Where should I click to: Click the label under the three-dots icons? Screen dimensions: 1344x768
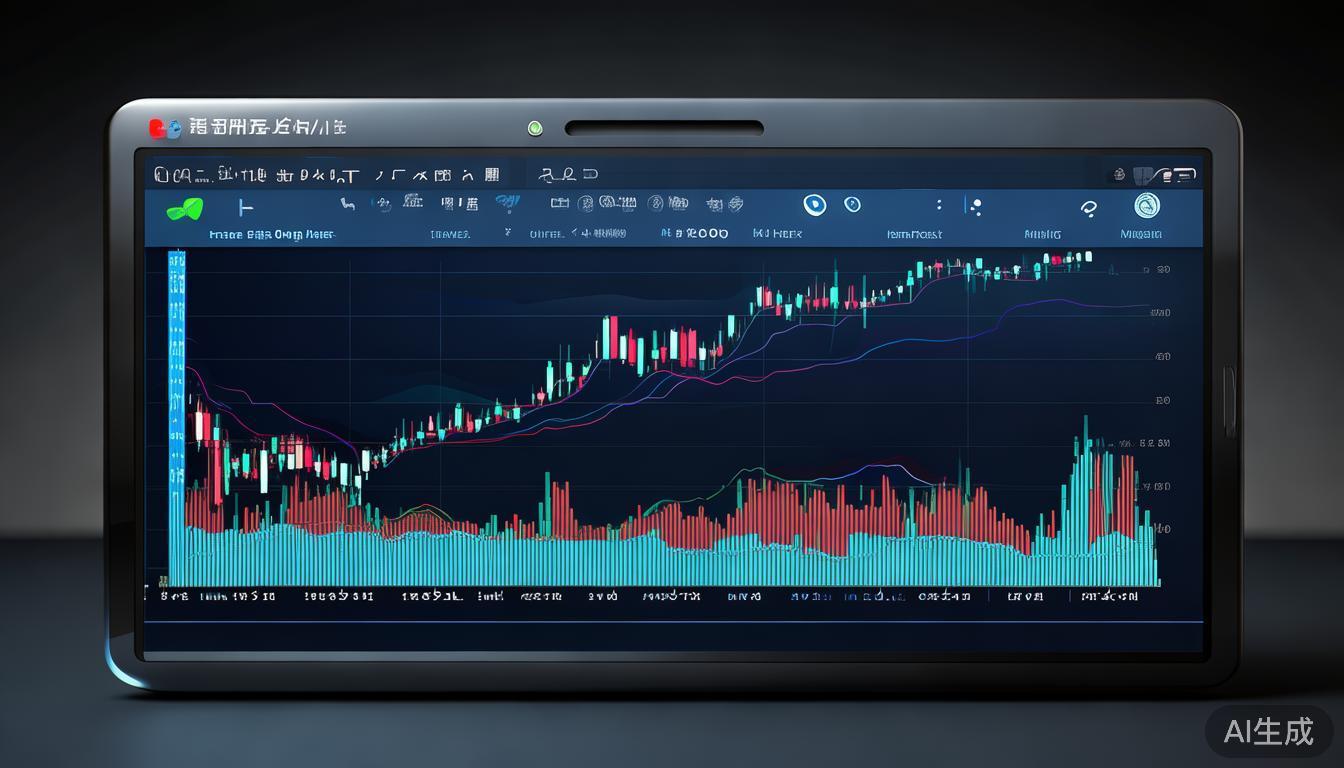[915, 234]
